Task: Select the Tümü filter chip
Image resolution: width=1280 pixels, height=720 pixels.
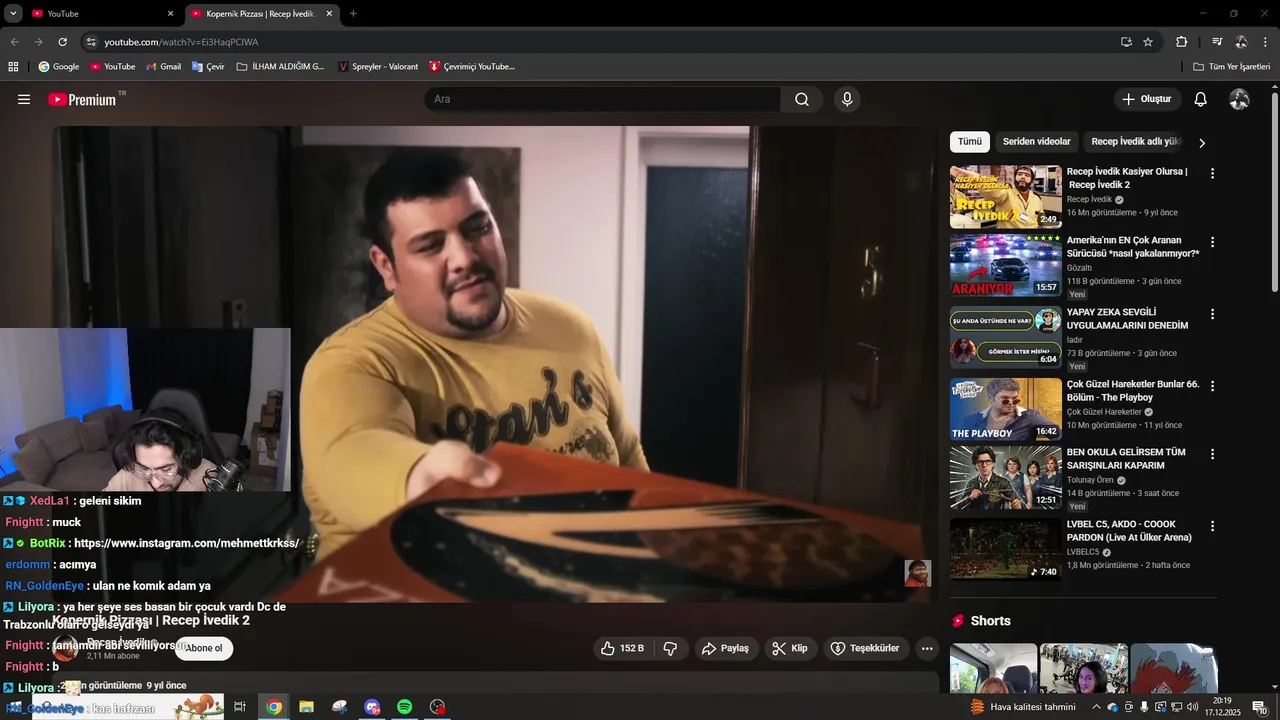Action: pos(969,142)
